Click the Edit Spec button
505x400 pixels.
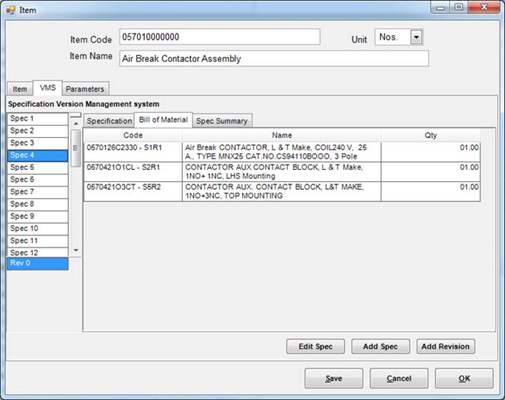coord(315,346)
